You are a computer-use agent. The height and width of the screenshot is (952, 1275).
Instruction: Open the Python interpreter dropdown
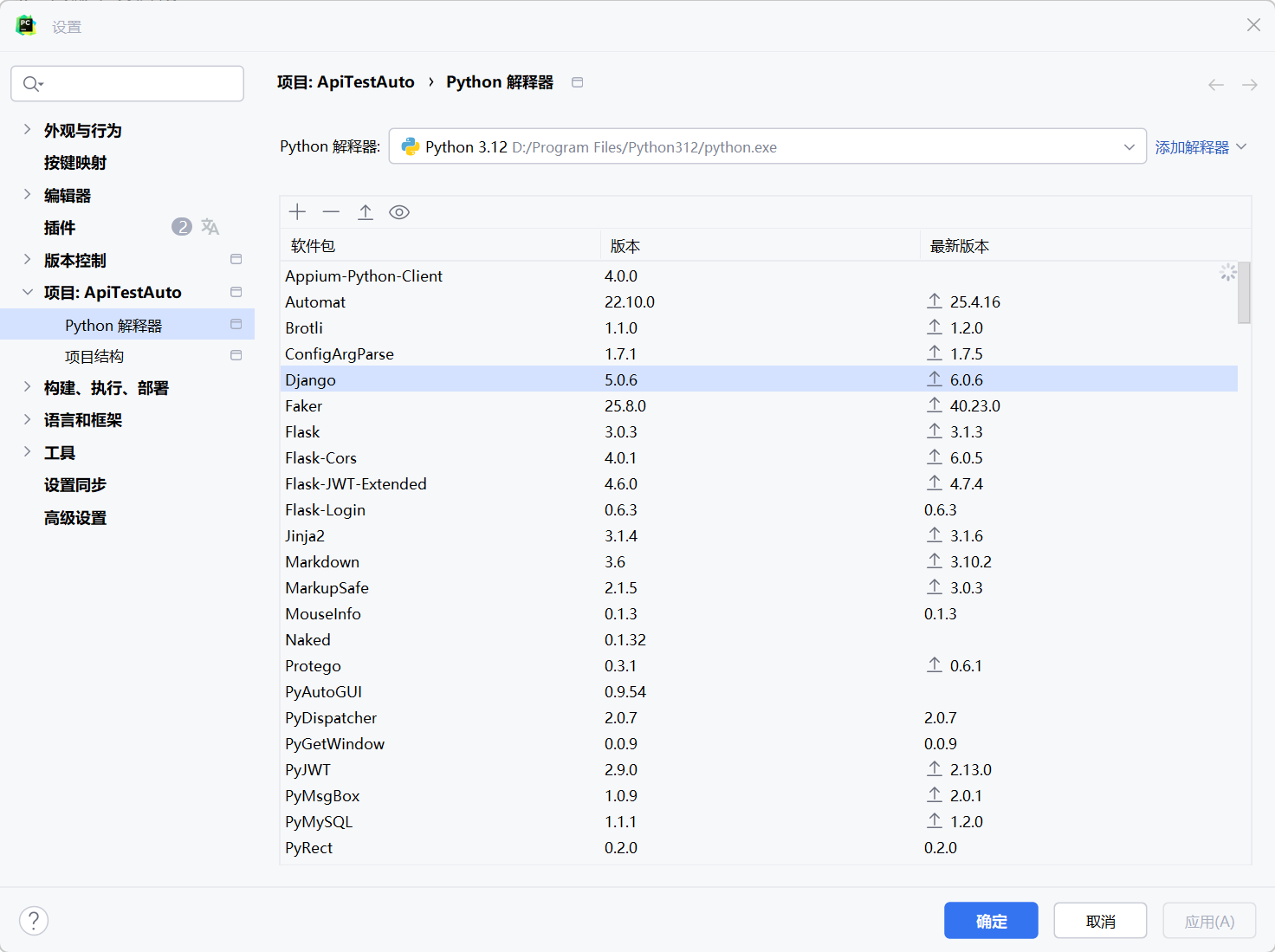click(767, 146)
